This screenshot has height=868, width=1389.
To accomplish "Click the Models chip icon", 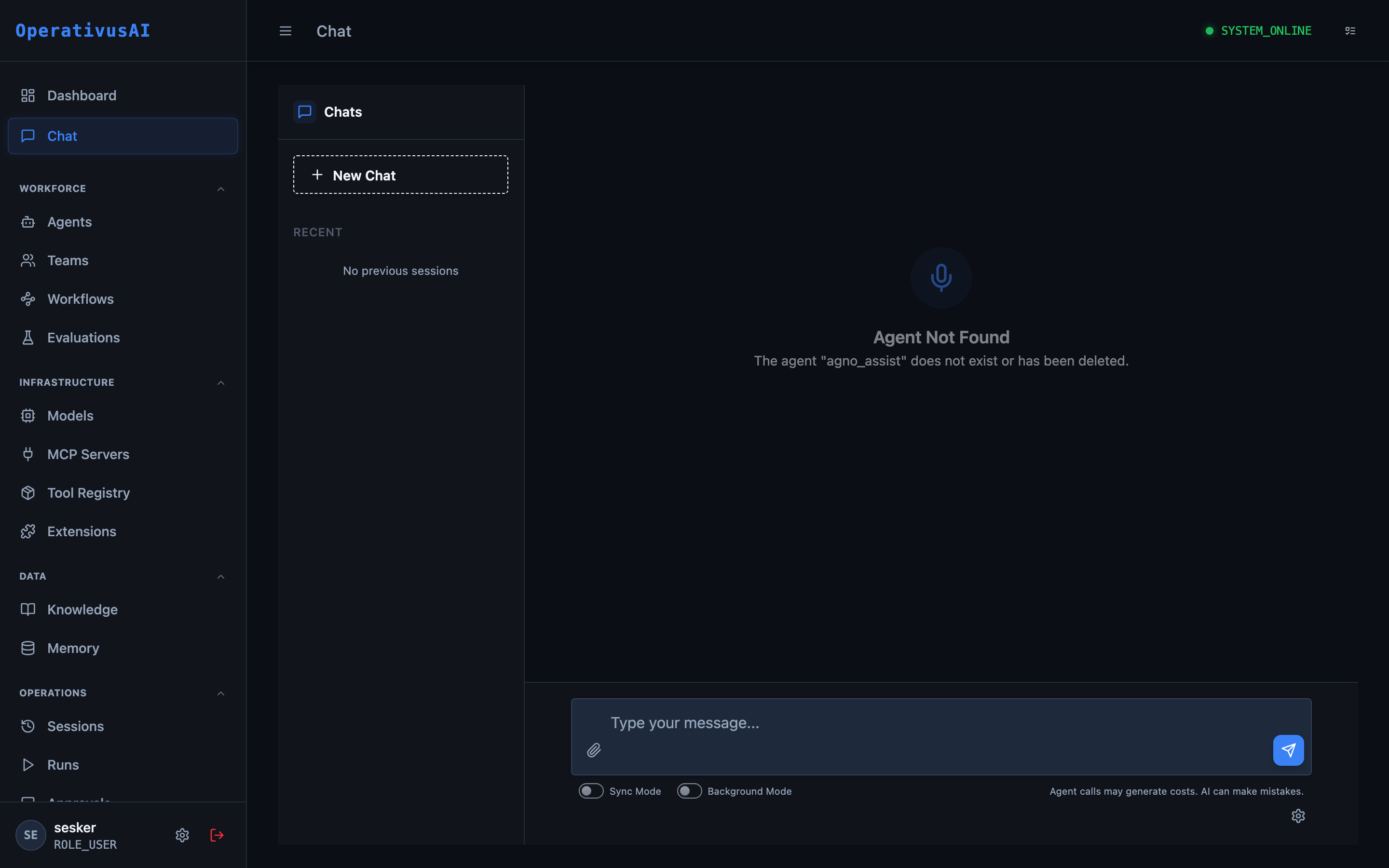I will (27, 416).
